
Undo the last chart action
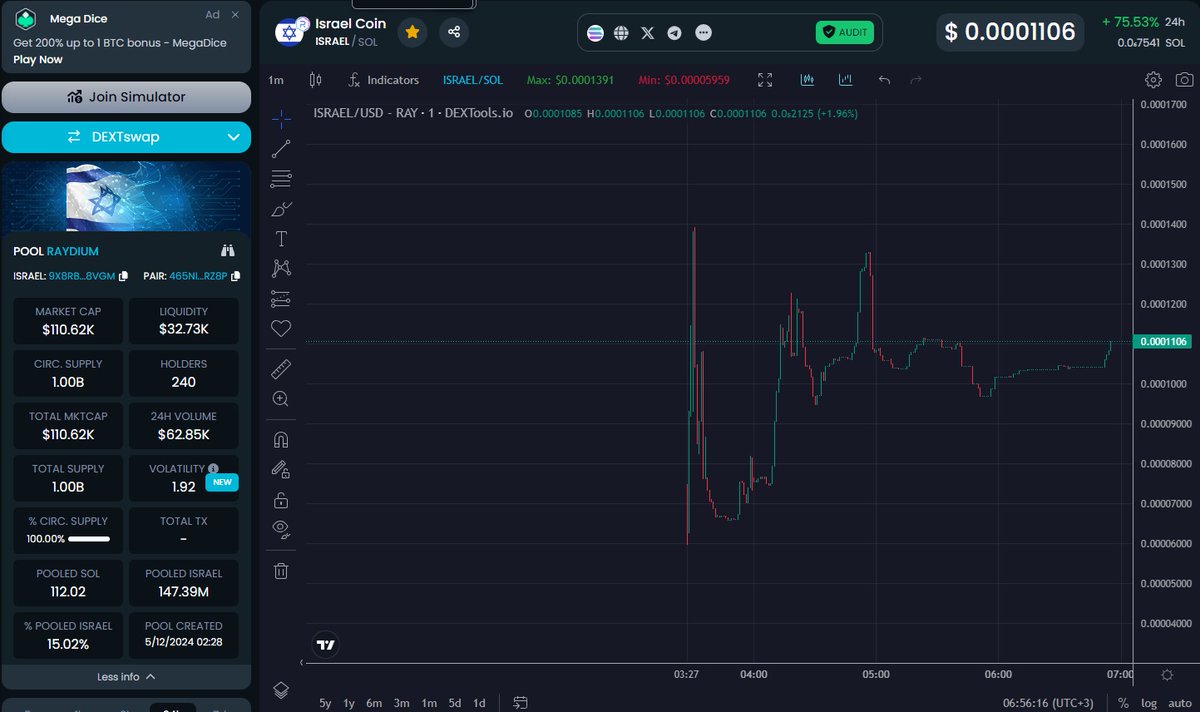click(x=884, y=80)
